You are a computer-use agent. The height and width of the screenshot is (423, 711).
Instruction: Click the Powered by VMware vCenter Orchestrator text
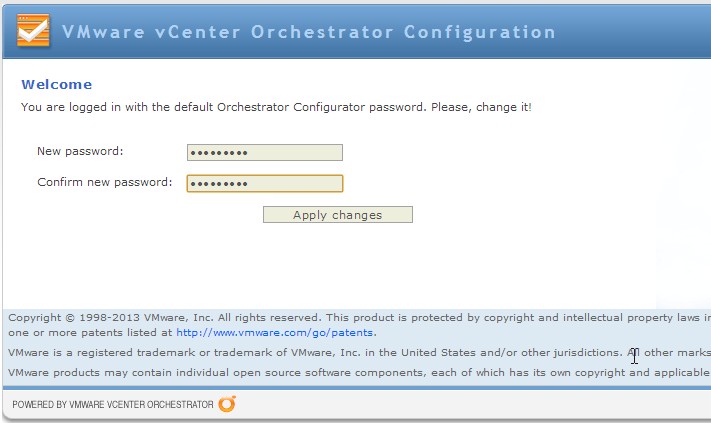[112, 405]
